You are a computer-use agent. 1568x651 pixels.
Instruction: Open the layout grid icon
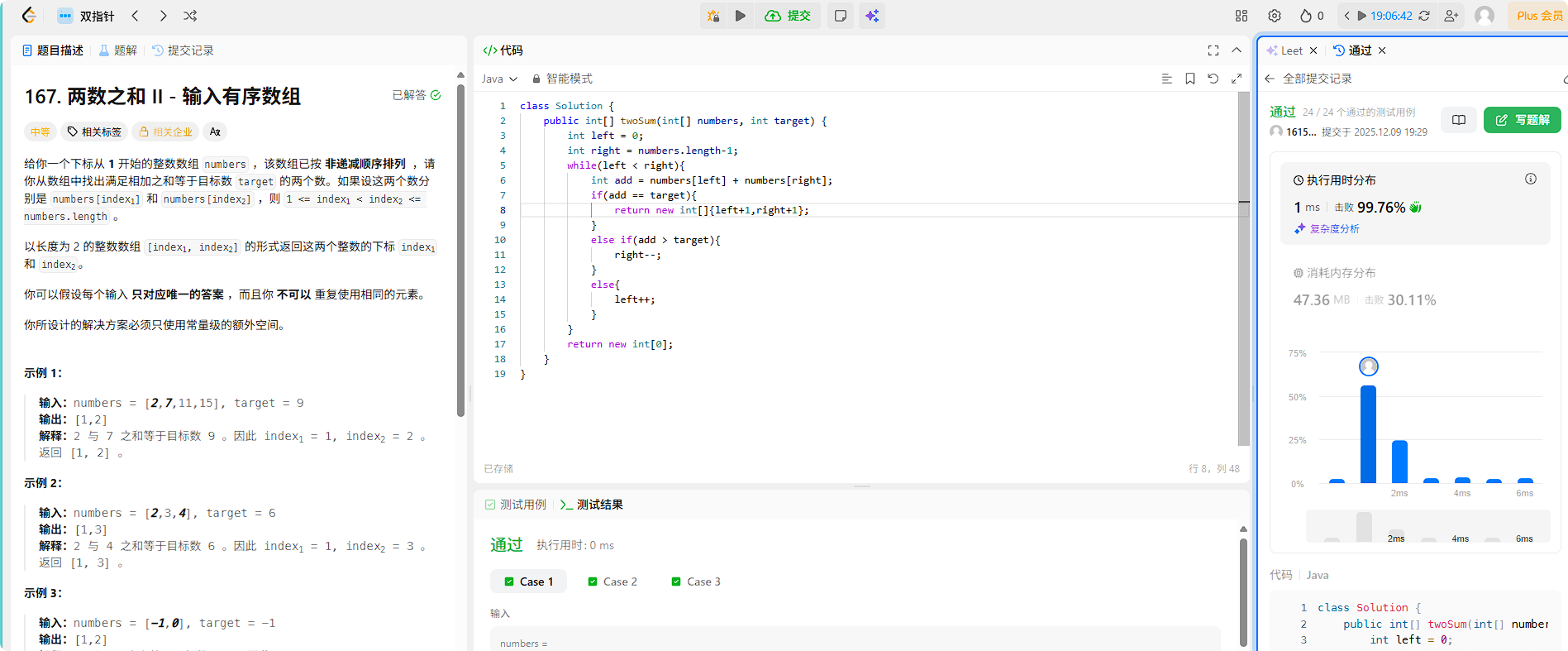[x=1242, y=16]
